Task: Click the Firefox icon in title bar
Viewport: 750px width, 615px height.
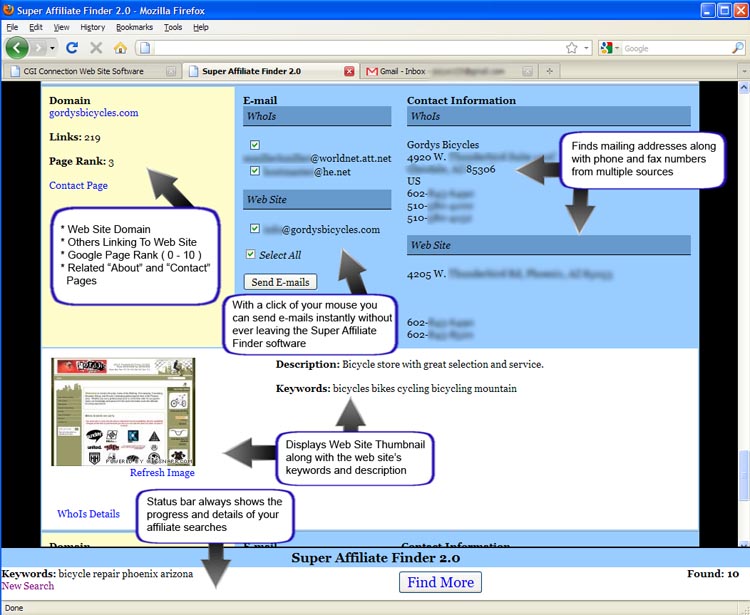Action: coord(8,10)
